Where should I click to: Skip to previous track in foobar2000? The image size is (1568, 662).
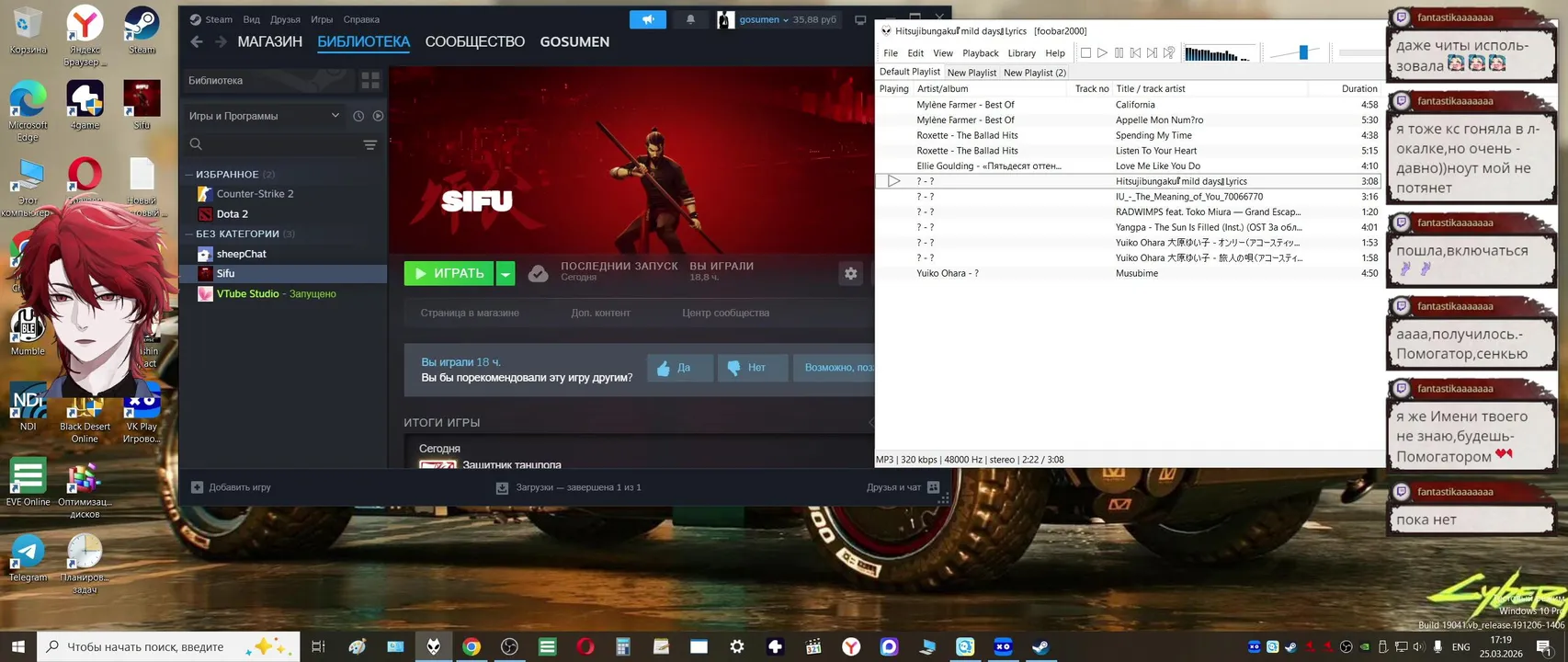1135,53
